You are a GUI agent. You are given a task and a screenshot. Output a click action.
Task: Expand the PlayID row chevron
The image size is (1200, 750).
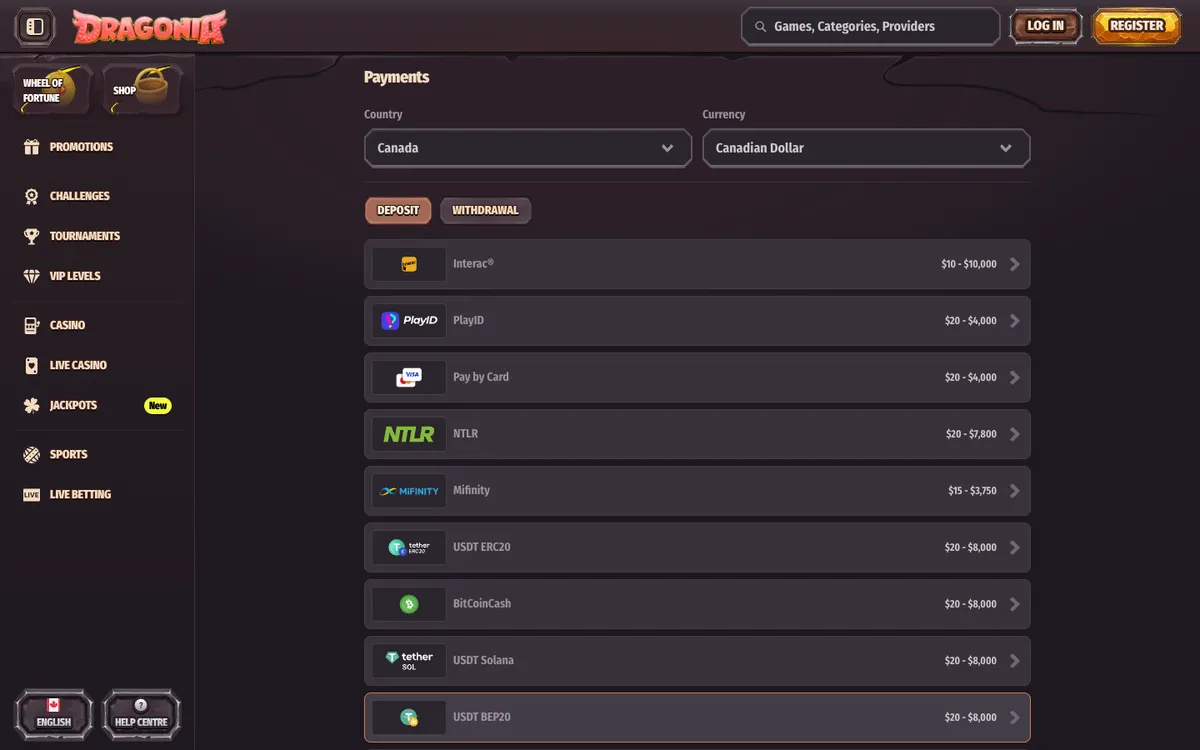(1015, 321)
